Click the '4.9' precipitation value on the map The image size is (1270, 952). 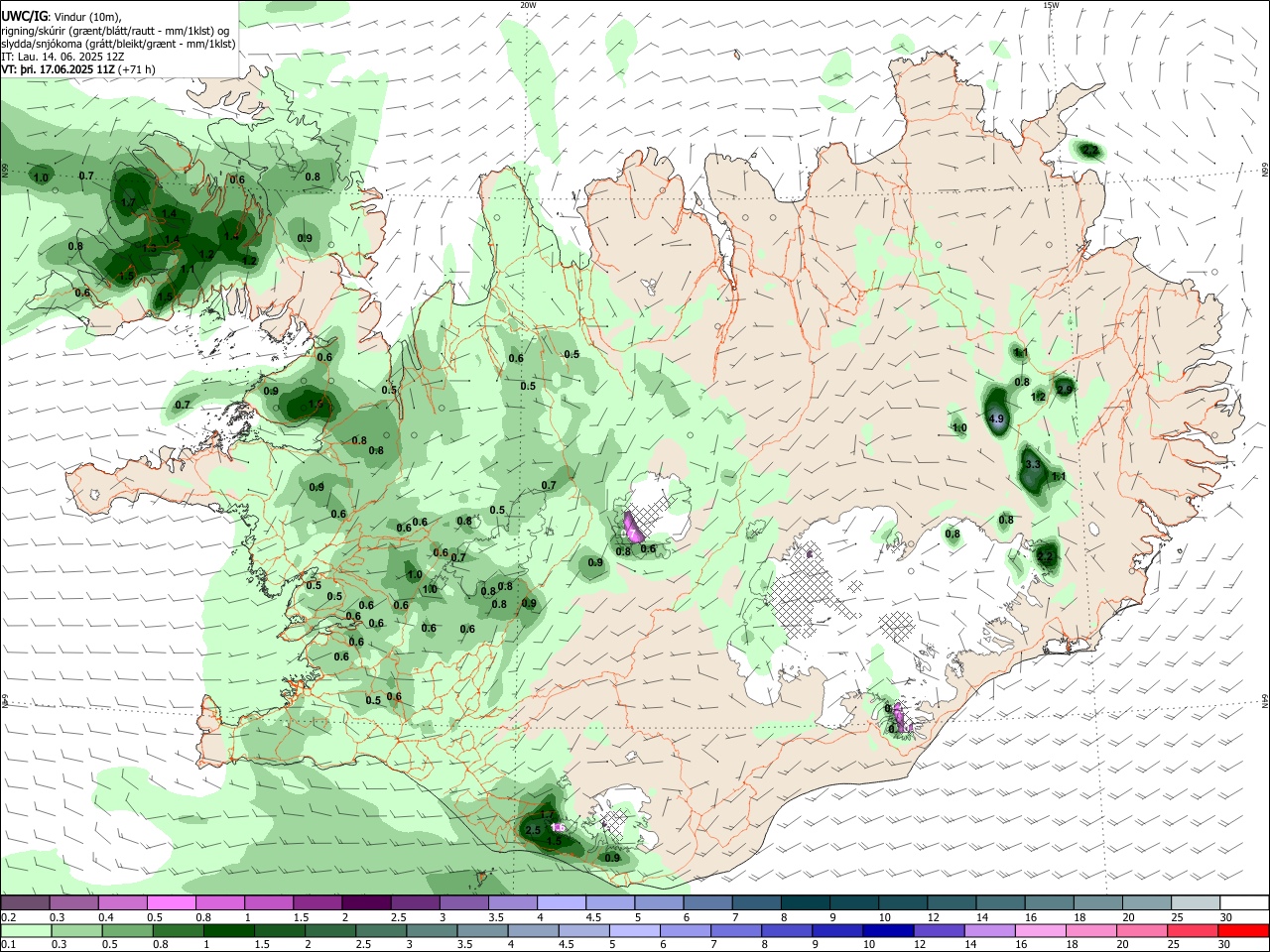click(998, 419)
